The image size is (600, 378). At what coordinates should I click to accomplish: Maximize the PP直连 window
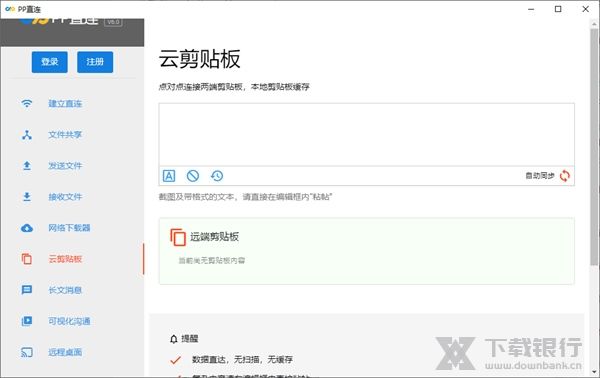click(x=558, y=9)
